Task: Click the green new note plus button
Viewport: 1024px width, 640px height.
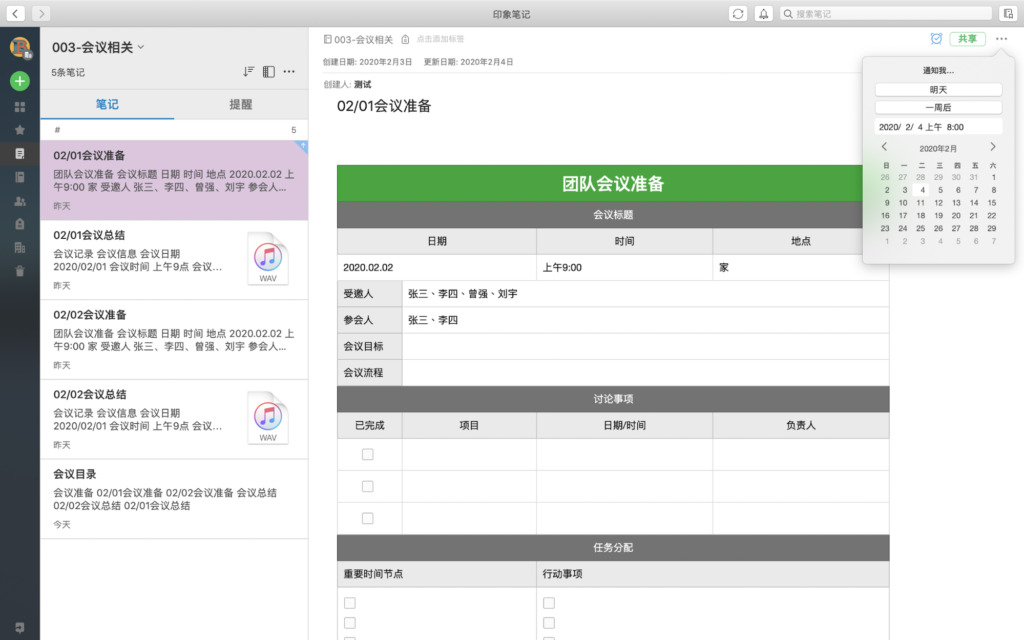Action: (20, 81)
